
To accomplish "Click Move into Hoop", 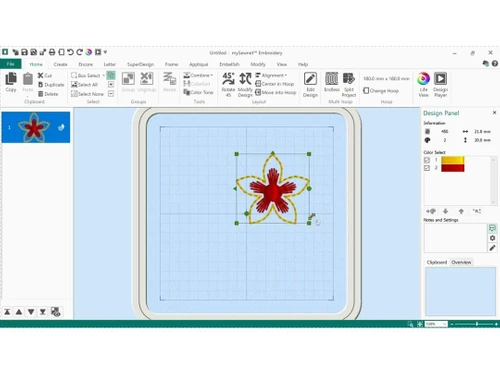I will click(276, 92).
